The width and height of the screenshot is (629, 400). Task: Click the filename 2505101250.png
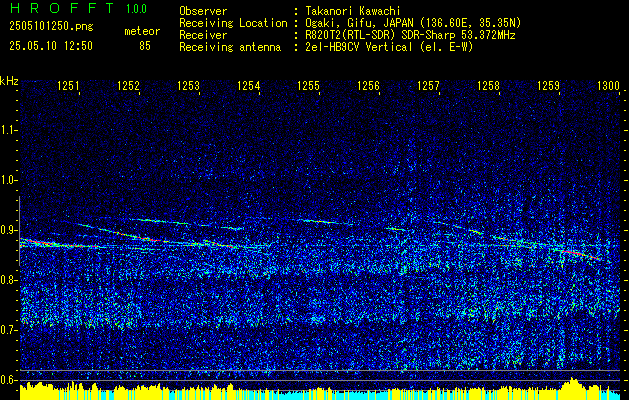point(51,27)
